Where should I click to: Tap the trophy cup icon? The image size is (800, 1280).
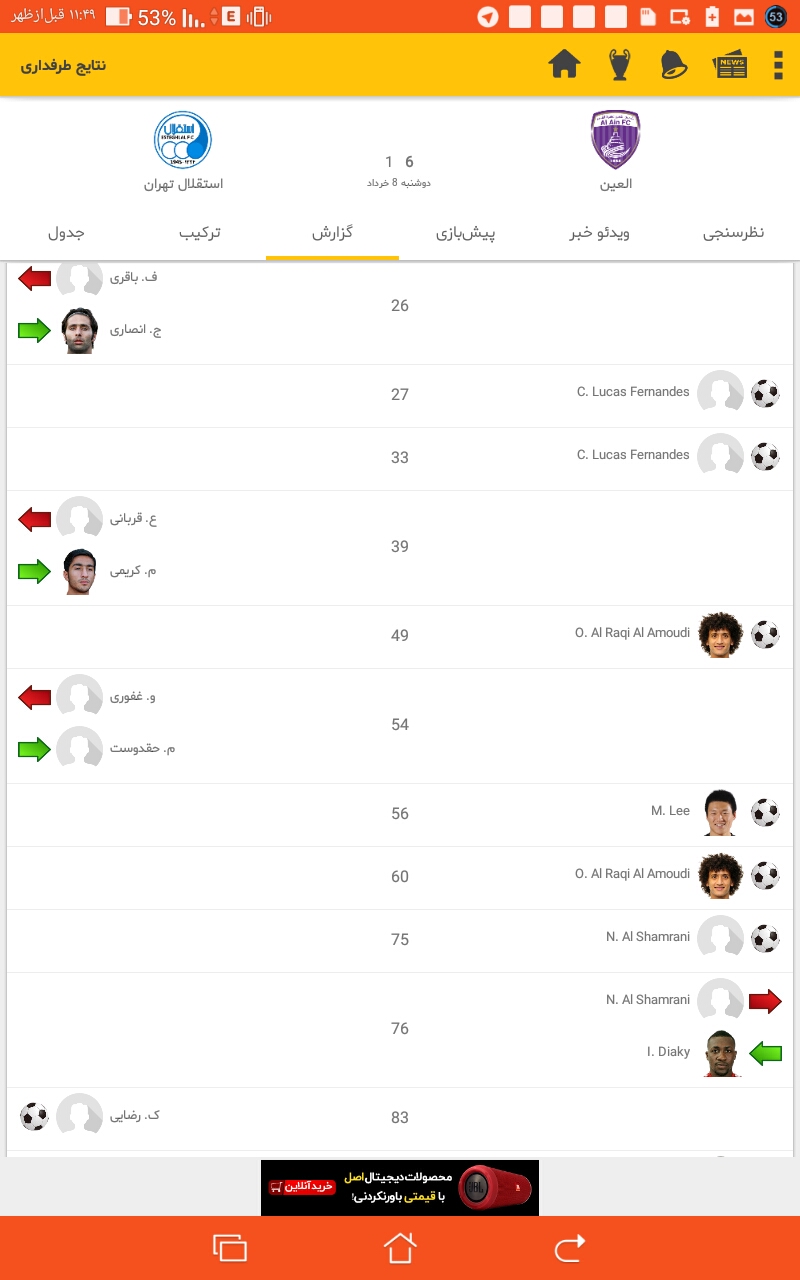[x=620, y=65]
